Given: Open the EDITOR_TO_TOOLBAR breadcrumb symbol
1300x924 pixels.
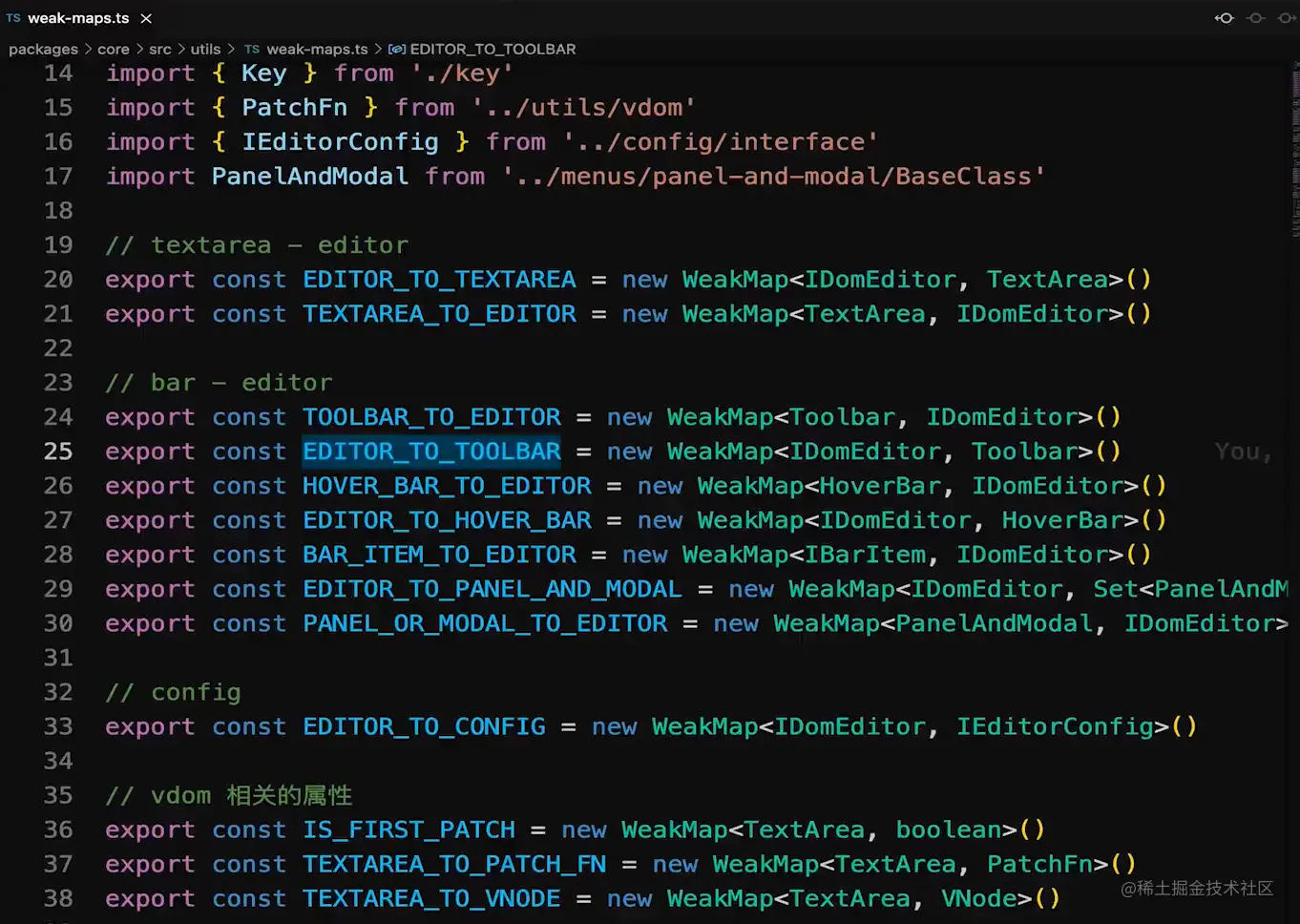Looking at the screenshot, I should [493, 49].
